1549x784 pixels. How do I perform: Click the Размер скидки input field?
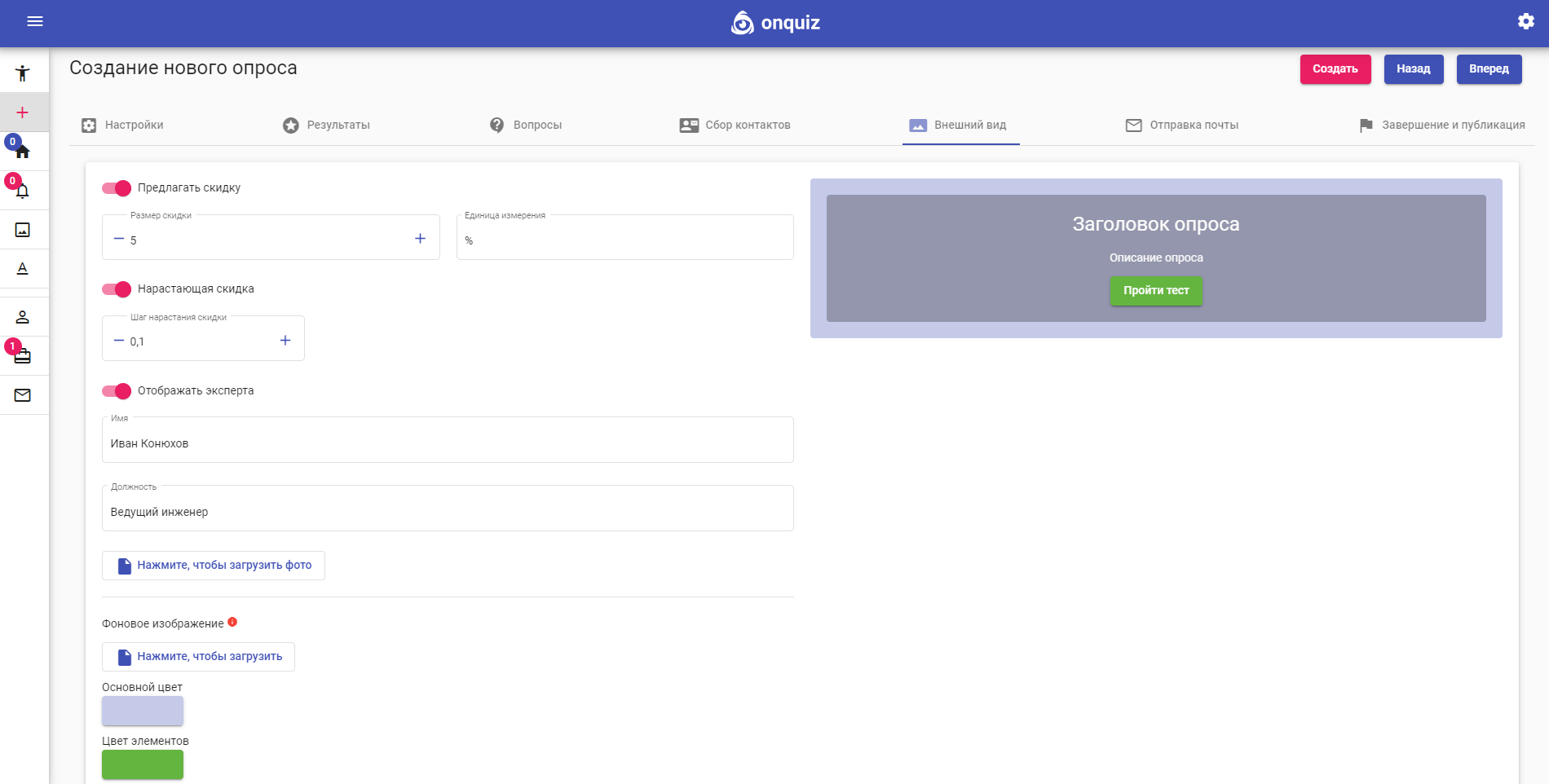pyautogui.click(x=271, y=237)
